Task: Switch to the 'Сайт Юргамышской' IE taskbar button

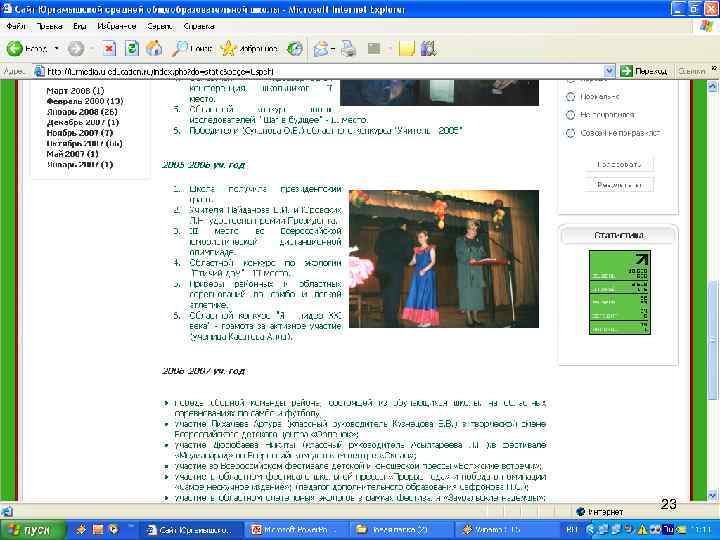Action: [191, 530]
